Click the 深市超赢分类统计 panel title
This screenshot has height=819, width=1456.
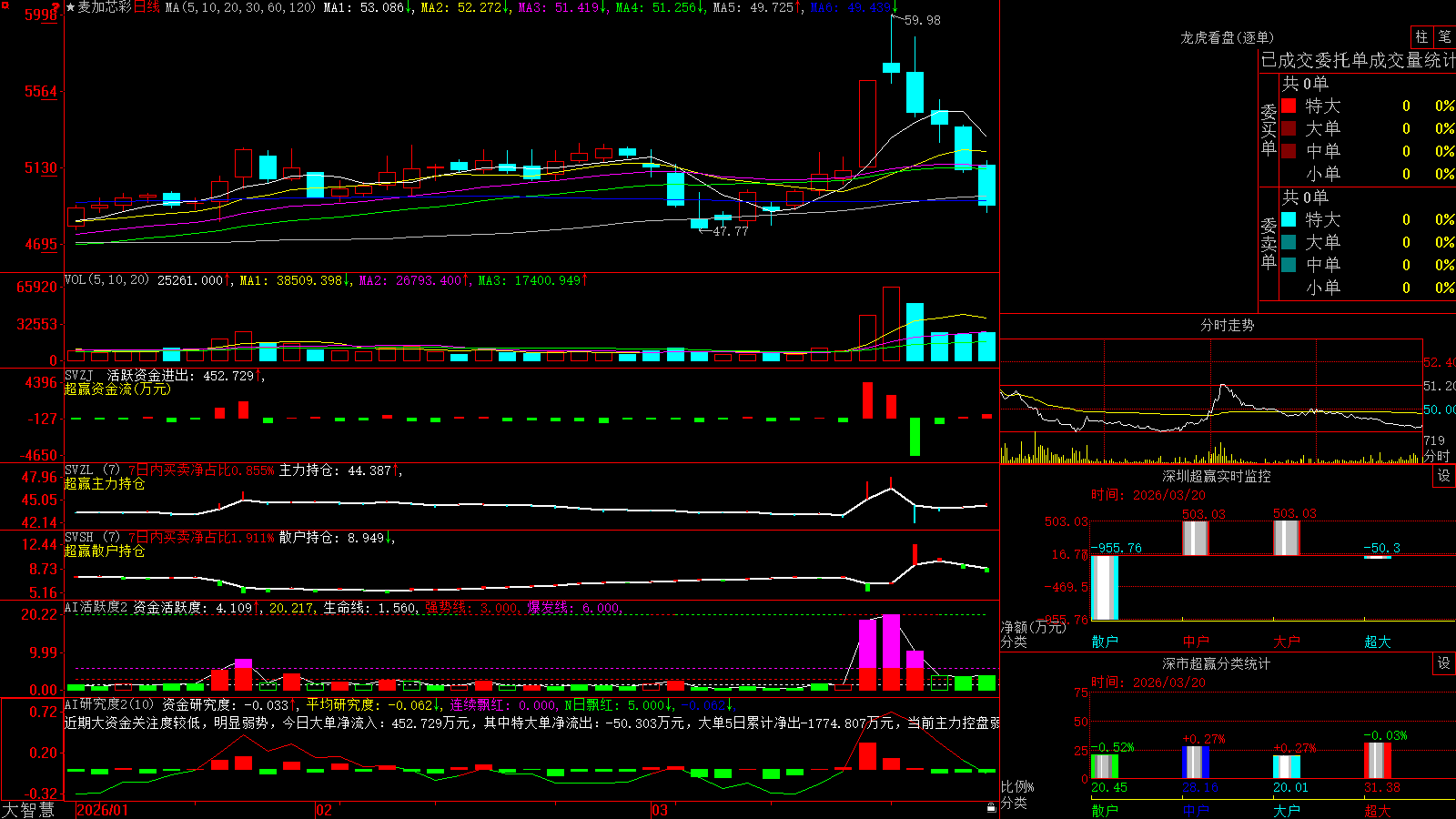pos(1217,663)
